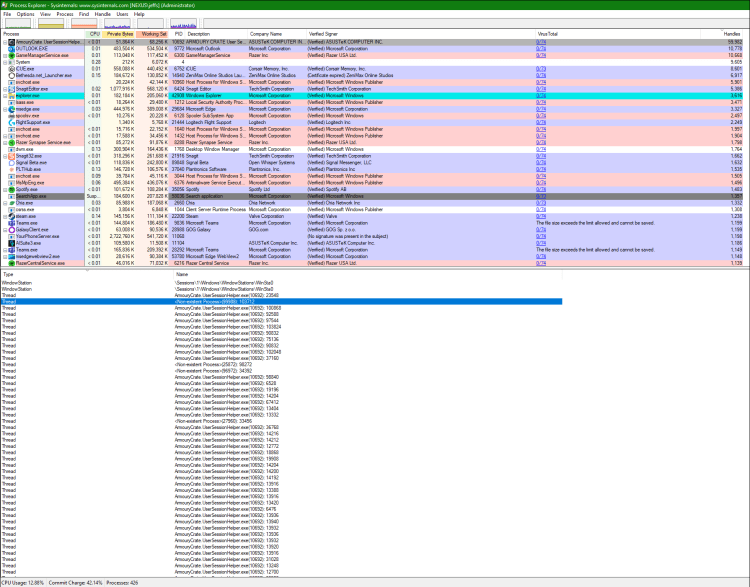This screenshot has height=587, width=750.
Task: Click the spoolsv.exe printer icon
Action: [11, 116]
